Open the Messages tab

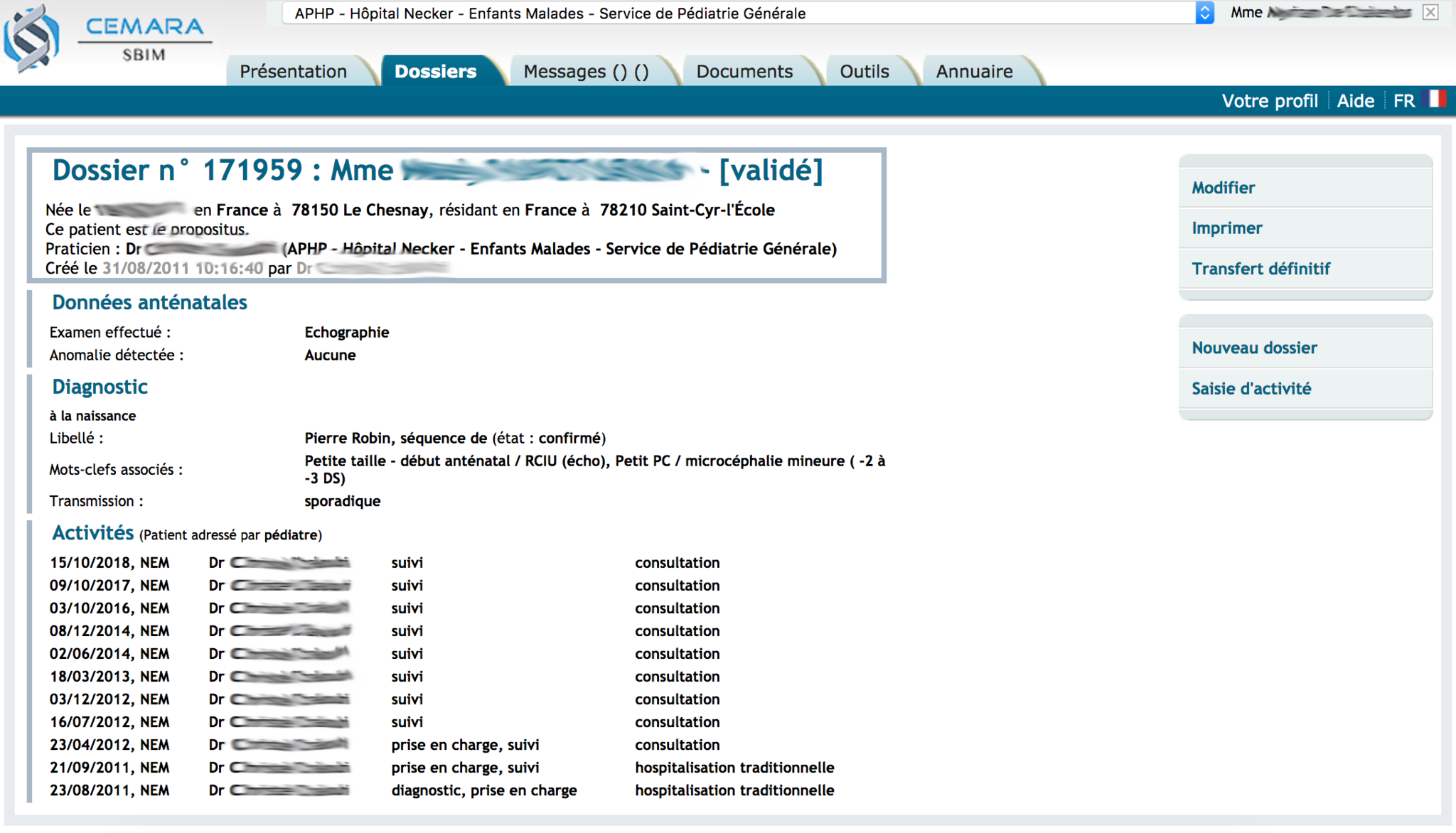tap(586, 72)
